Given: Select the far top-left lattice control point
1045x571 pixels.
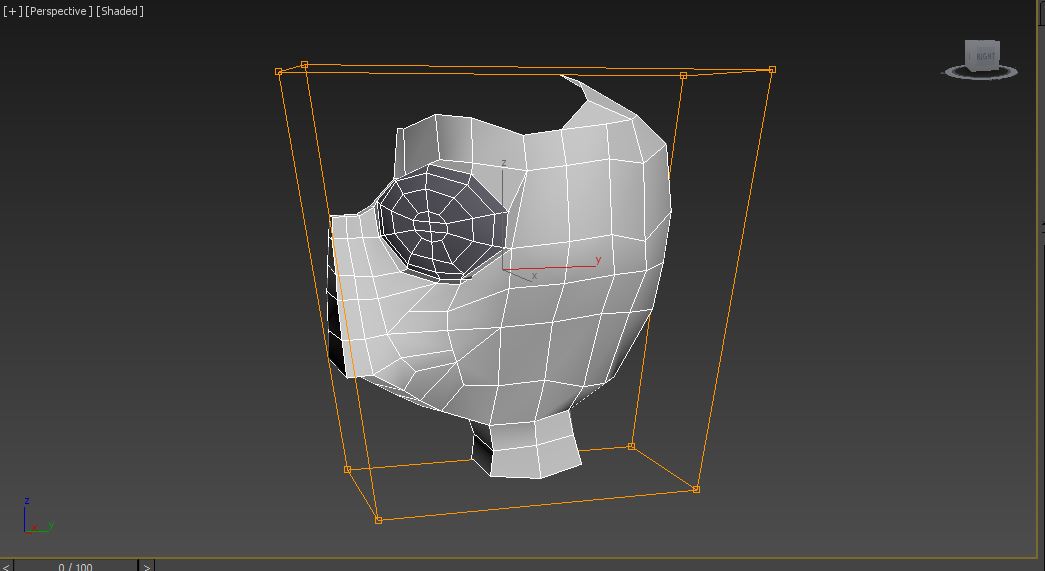Looking at the screenshot, I should click(x=278, y=72).
